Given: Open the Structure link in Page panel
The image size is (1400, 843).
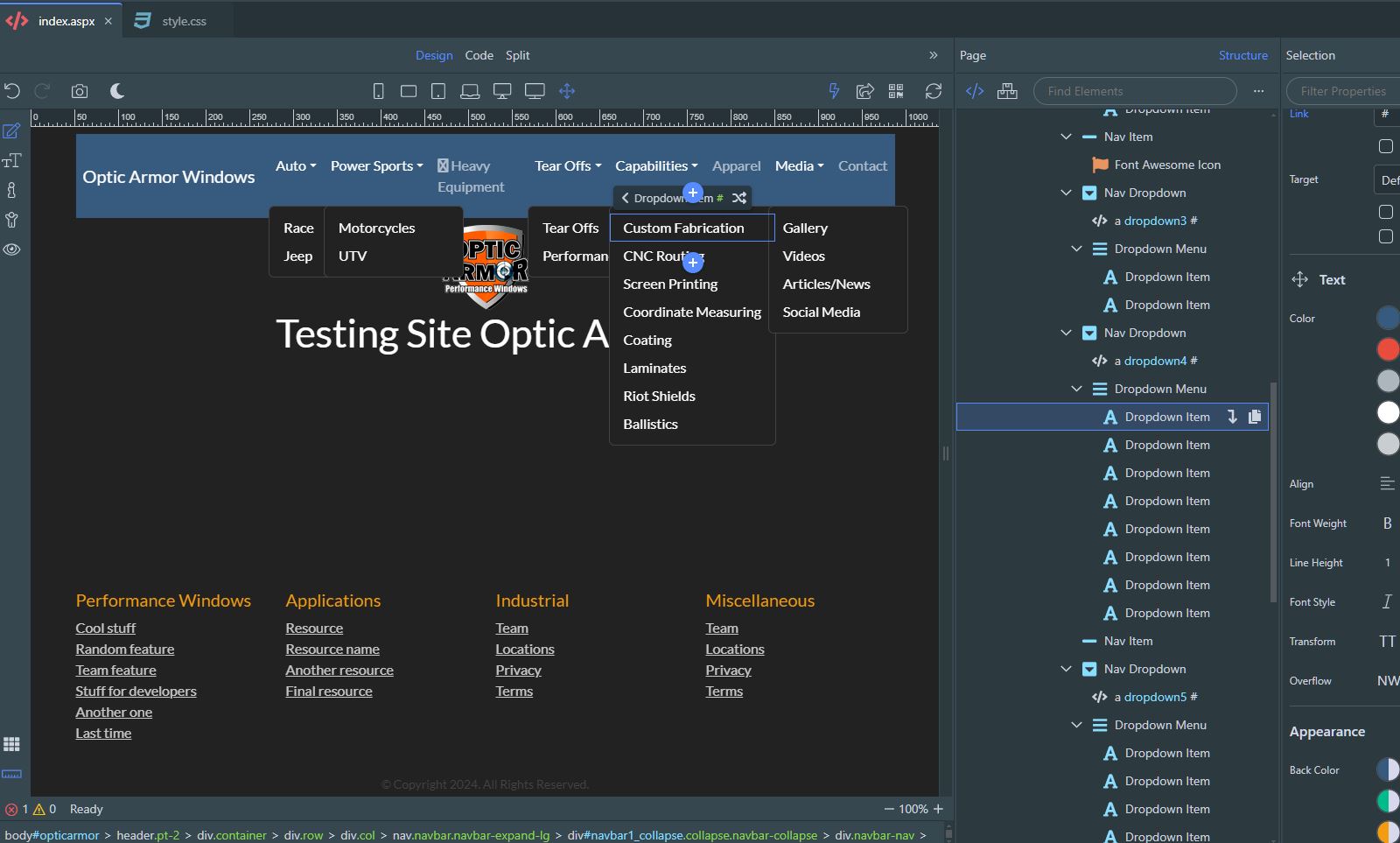Looking at the screenshot, I should [1243, 55].
